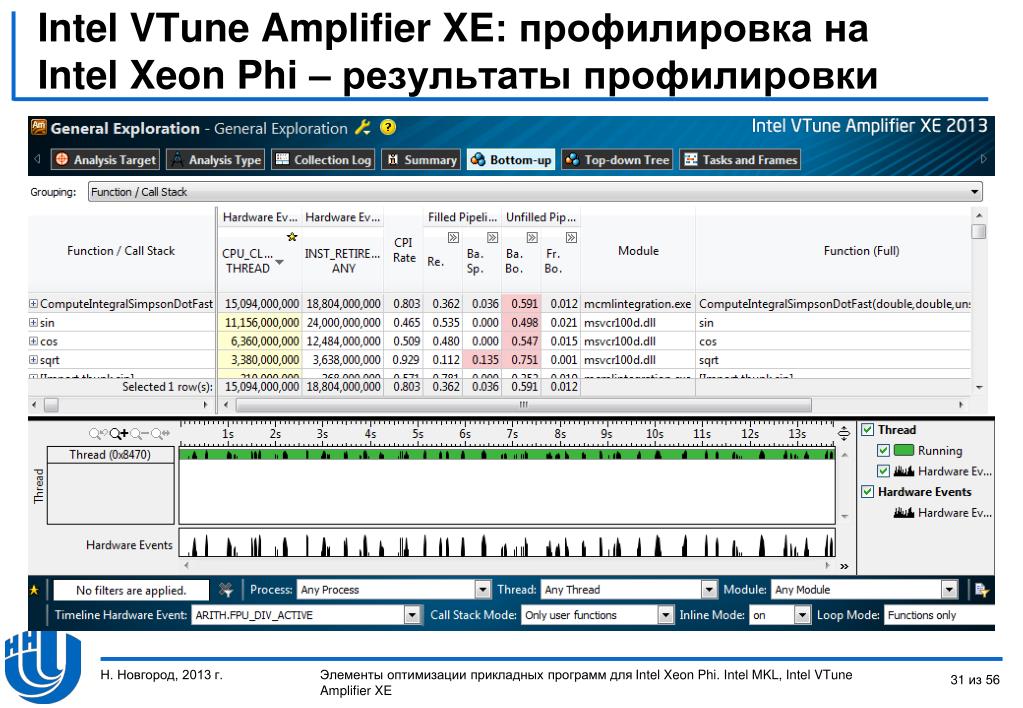
Task: Click the star icon in filter bar
Action: [34, 590]
